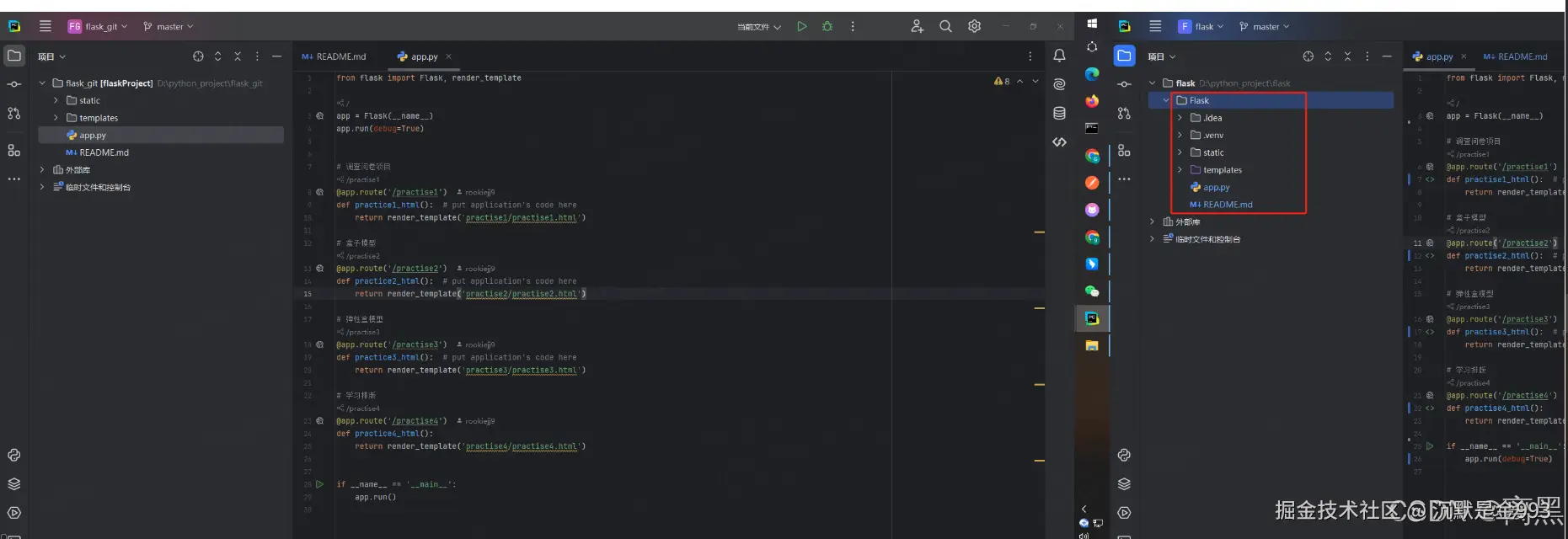Open the main hamburger menu in flask_git window

(45, 26)
